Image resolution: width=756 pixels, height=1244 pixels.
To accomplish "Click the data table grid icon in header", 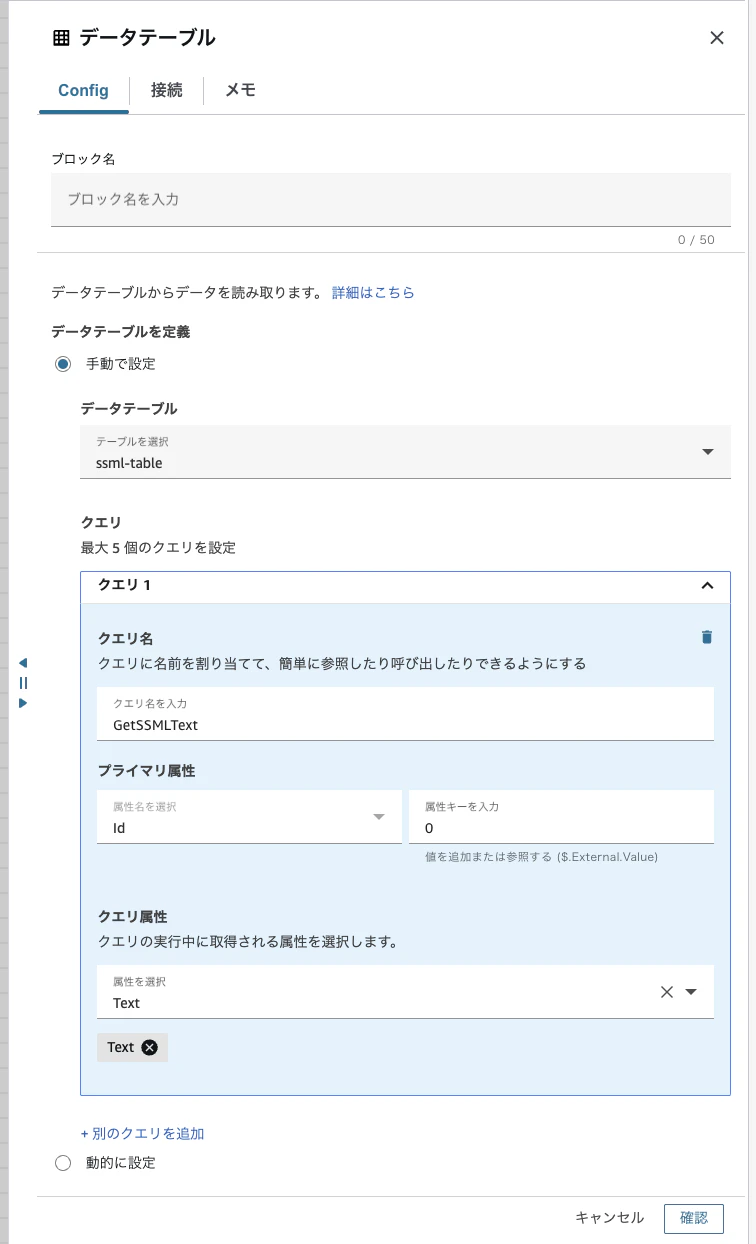I will [61, 38].
